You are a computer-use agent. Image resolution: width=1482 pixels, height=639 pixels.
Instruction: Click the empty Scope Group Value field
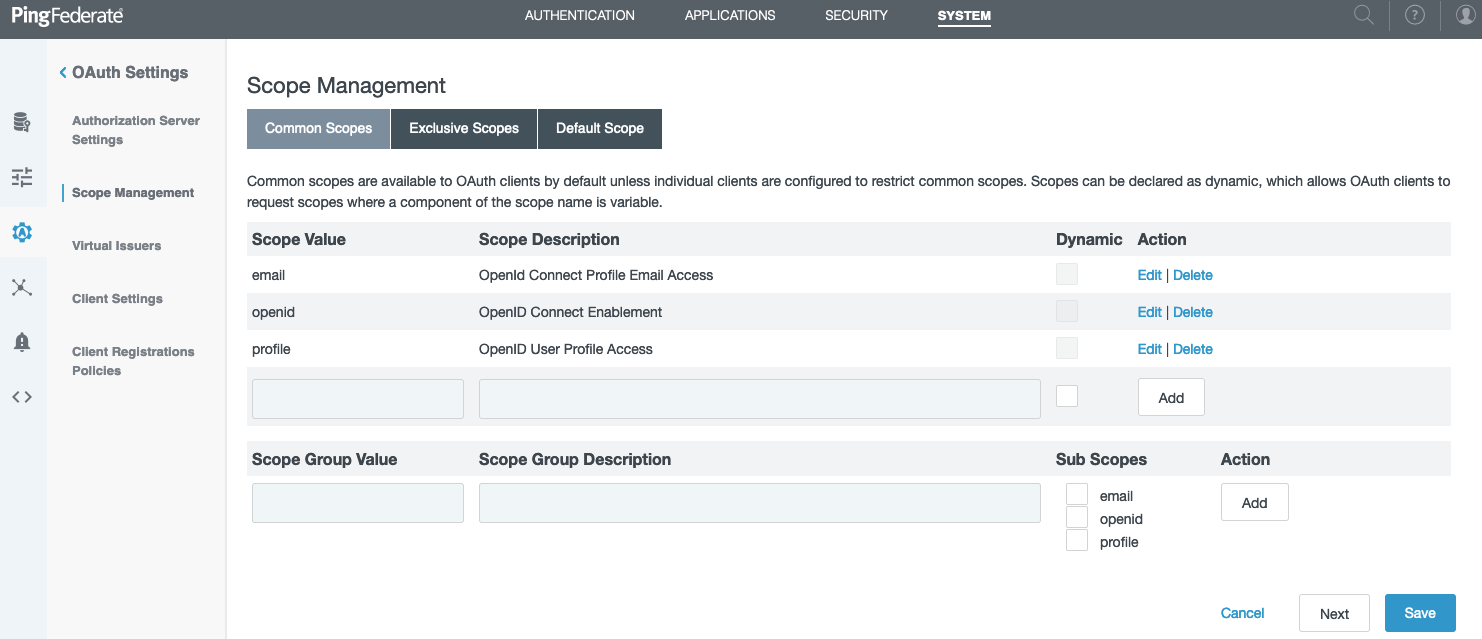point(357,502)
